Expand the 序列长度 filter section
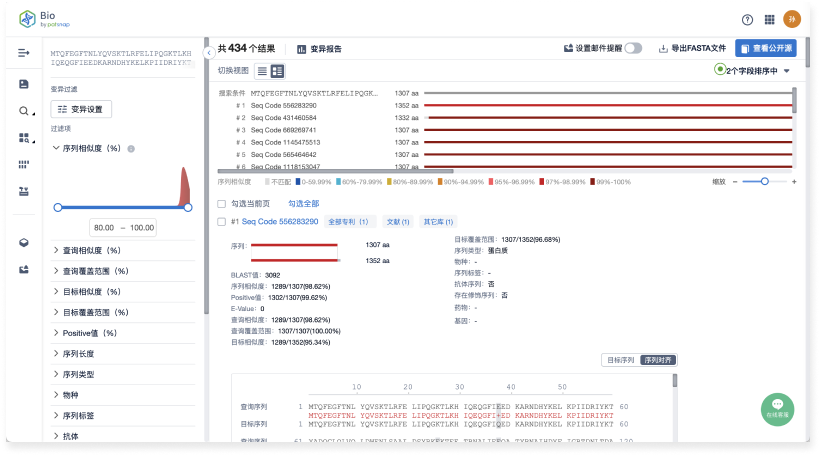Image resolution: width=821 pixels, height=456 pixels. click(78, 353)
